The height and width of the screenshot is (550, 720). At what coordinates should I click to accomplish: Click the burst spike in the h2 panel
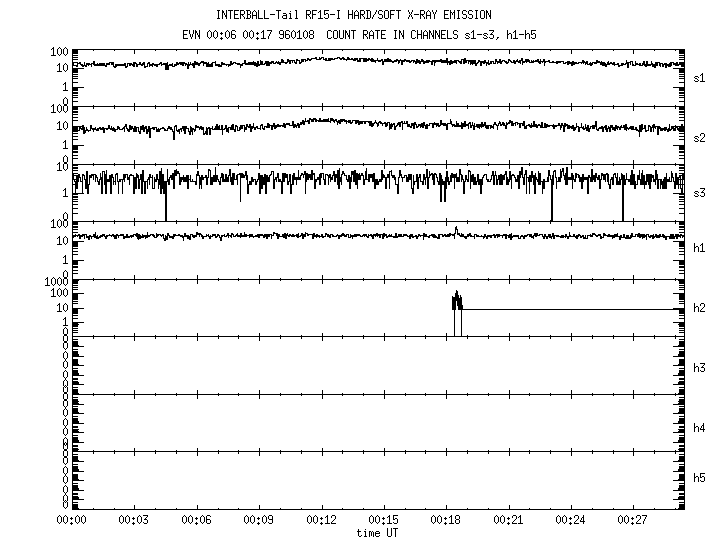tap(457, 300)
